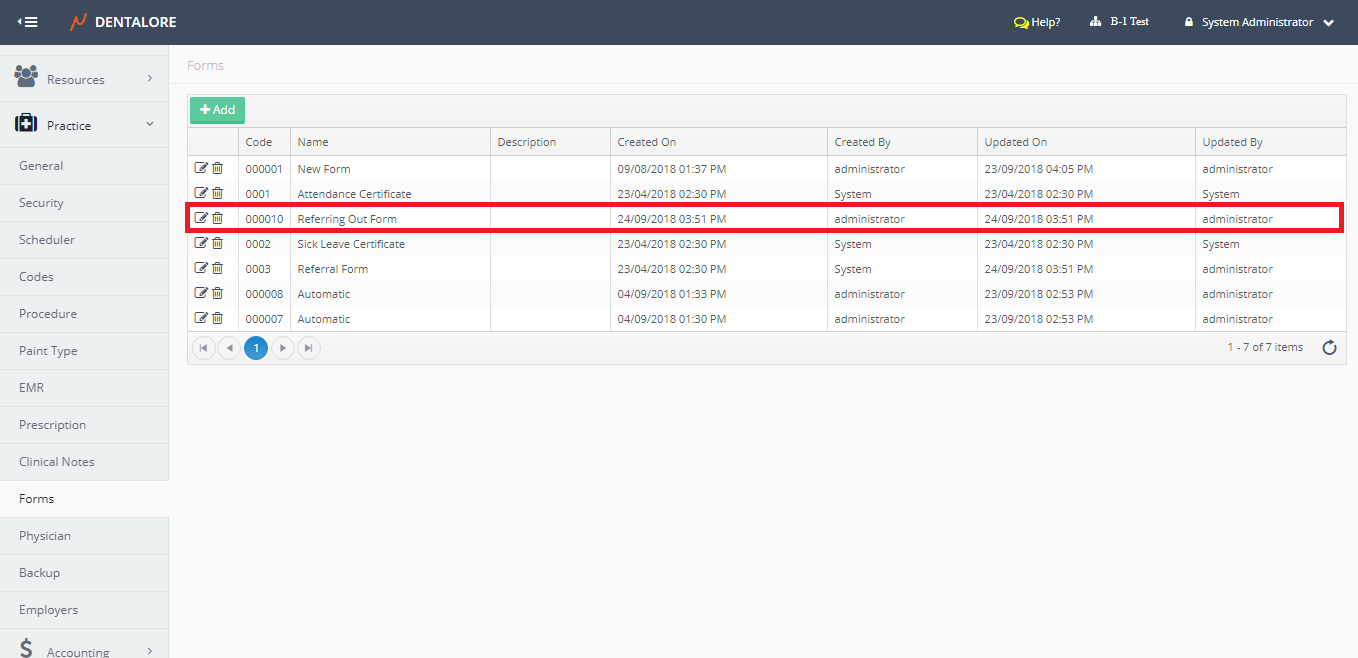Delete the Attendance Certificate form row
Image resolution: width=1358 pixels, height=658 pixels.
pos(217,193)
